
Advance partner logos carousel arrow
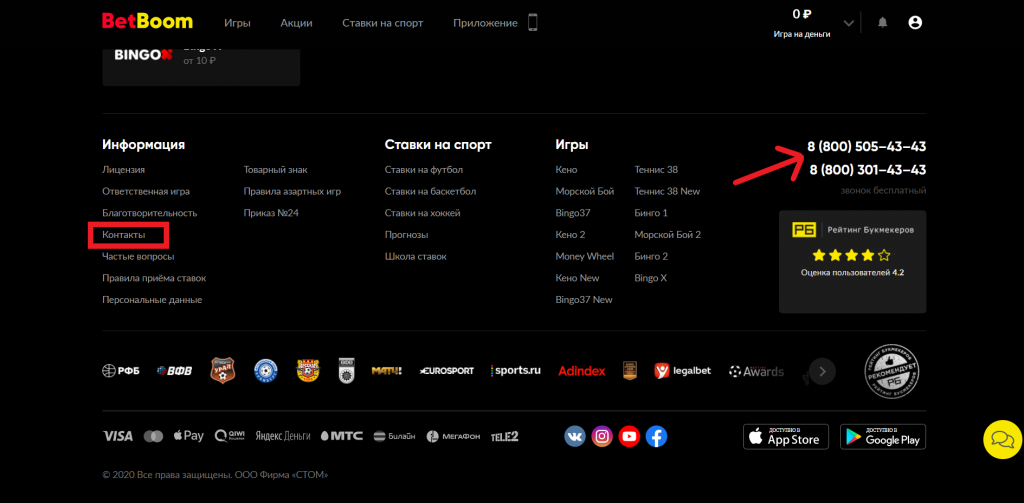click(822, 371)
